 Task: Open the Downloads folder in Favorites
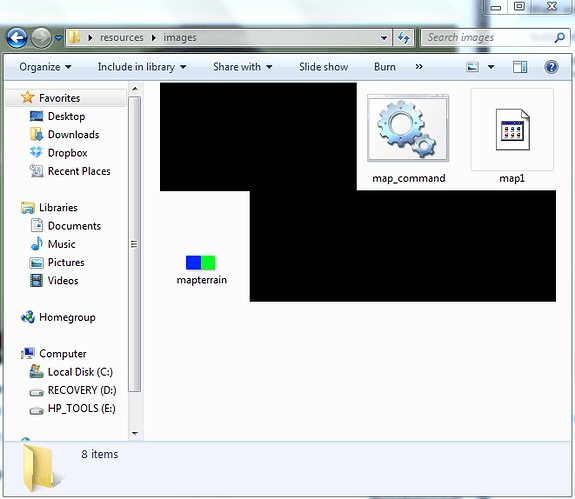73,135
